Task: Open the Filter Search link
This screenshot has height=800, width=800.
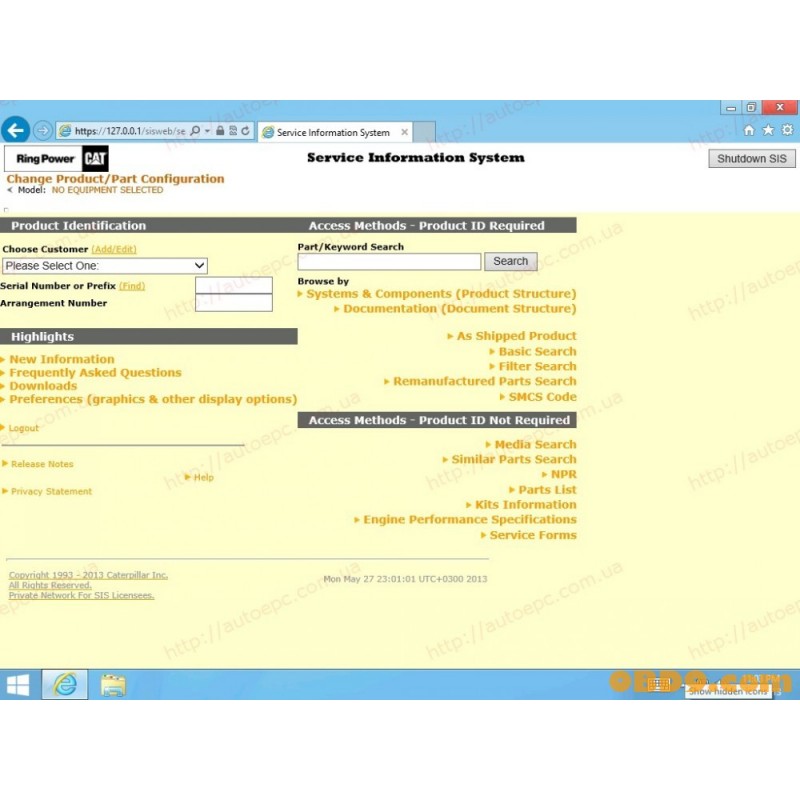Action: click(537, 366)
